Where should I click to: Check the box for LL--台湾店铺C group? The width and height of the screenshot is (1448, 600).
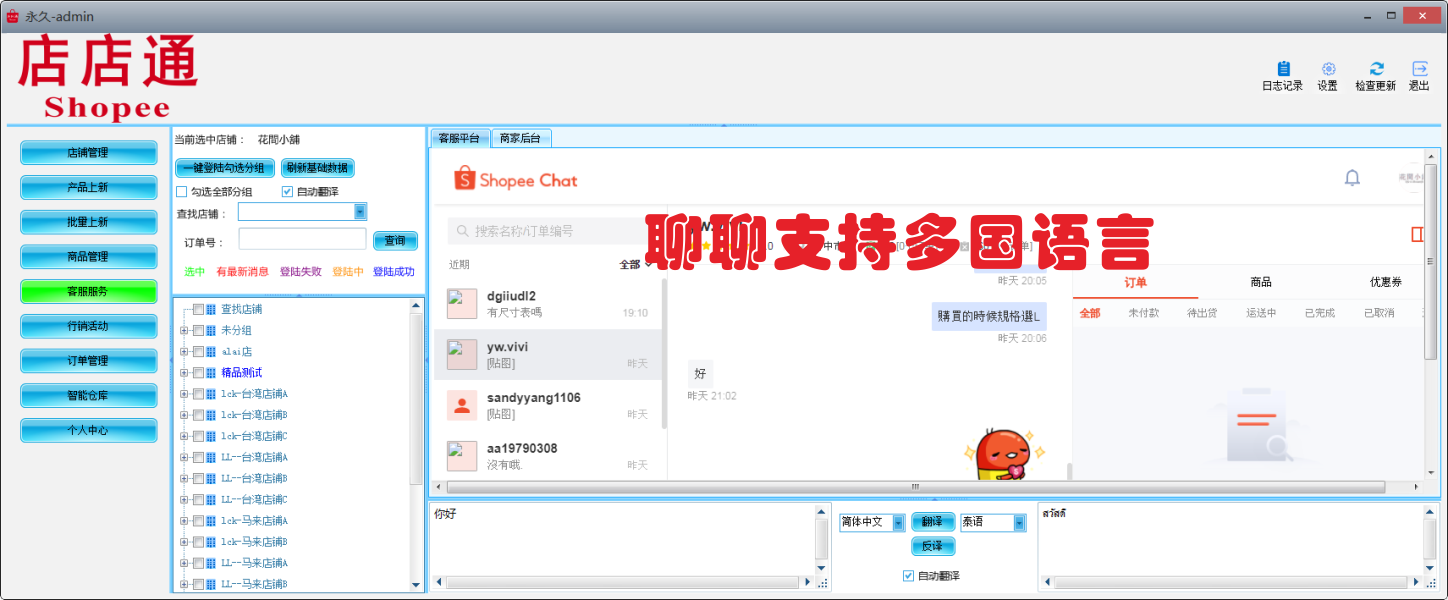pyautogui.click(x=198, y=500)
